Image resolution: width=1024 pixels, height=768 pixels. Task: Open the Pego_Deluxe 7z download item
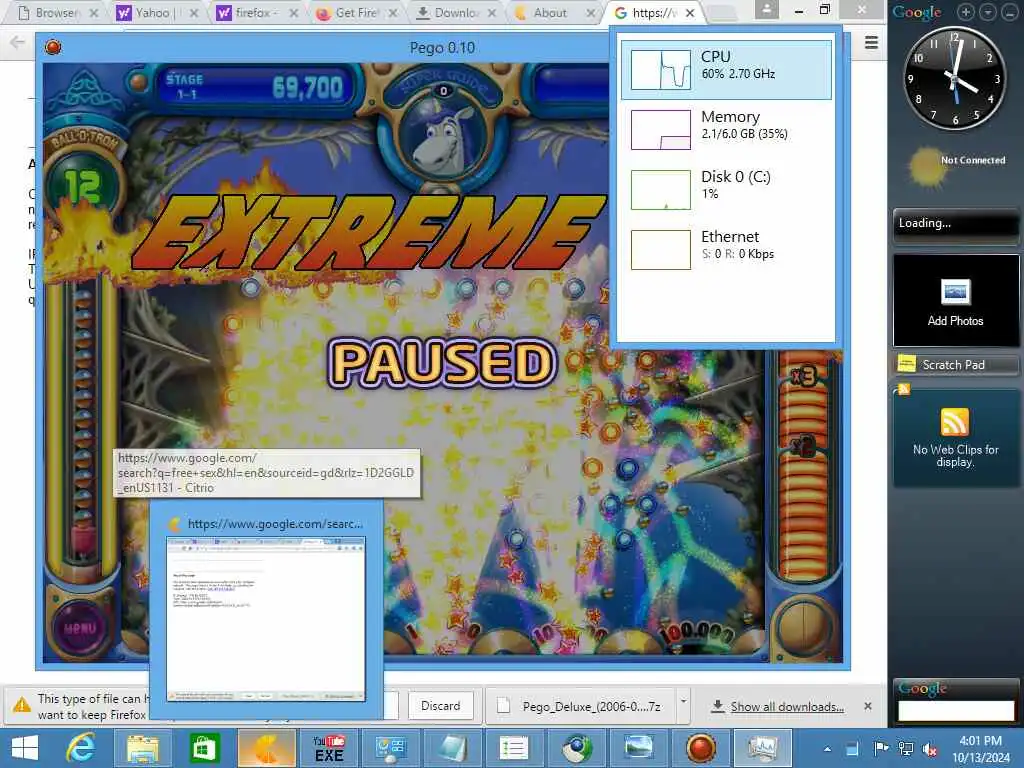581,707
